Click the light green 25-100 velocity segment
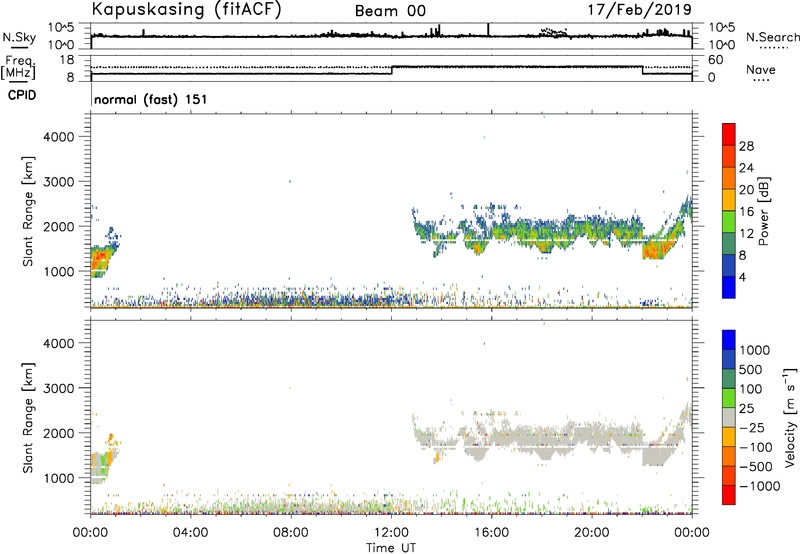800x554 pixels. [x=729, y=398]
